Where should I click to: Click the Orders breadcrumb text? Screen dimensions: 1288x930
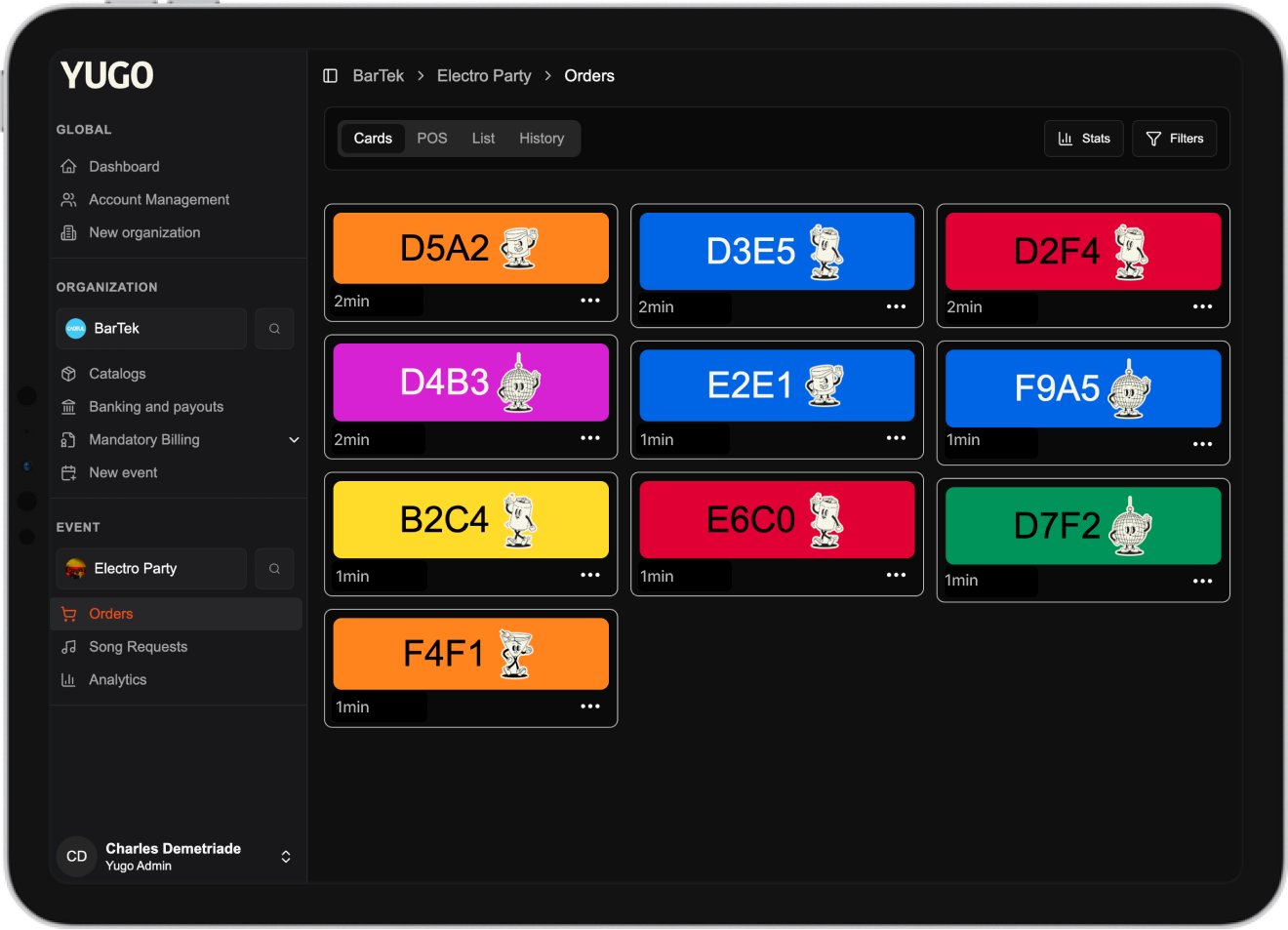[x=589, y=76]
